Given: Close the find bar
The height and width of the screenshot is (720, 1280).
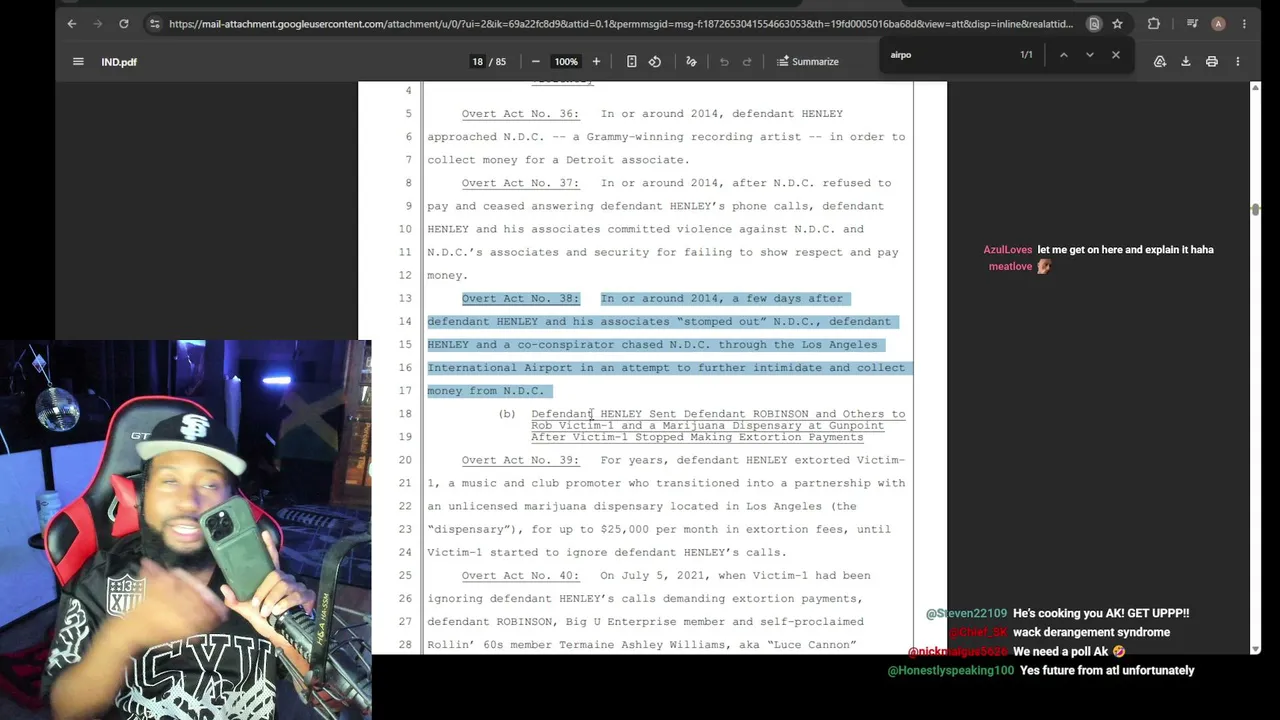Looking at the screenshot, I should (1116, 55).
